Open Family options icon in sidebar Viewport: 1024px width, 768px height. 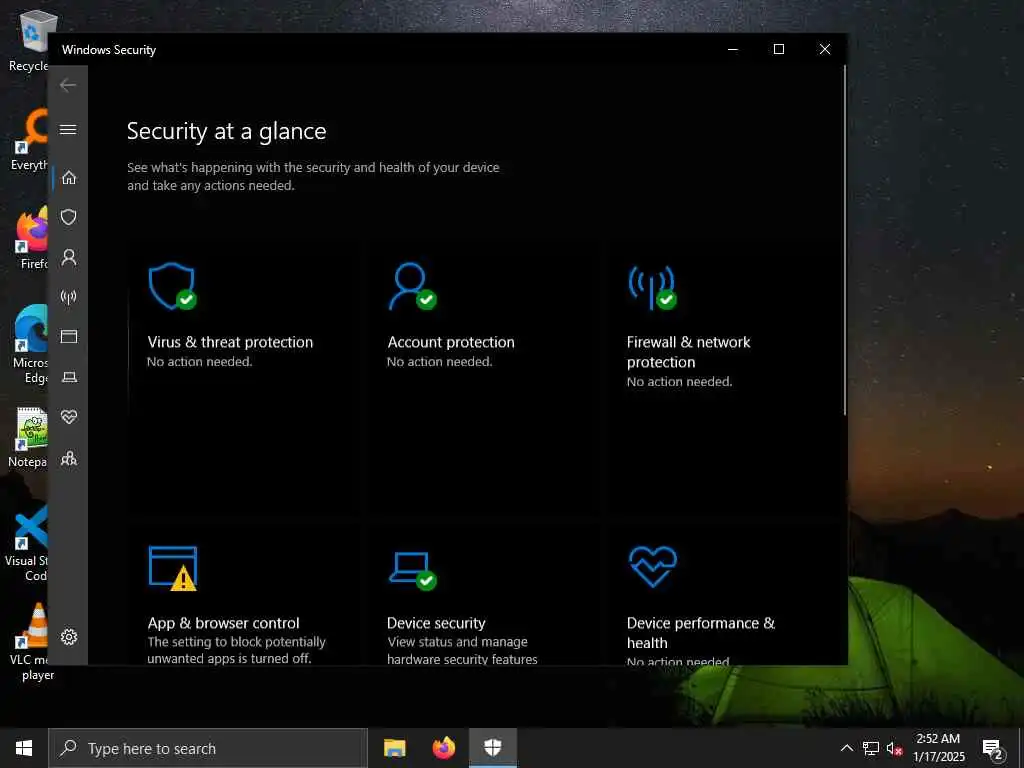(69, 458)
